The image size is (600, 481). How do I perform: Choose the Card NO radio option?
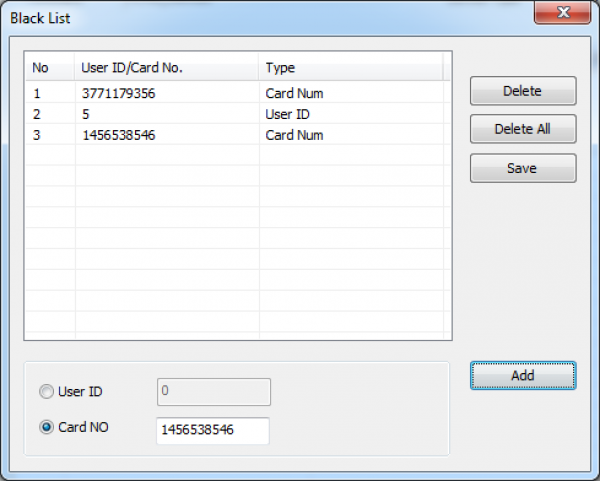(x=46, y=427)
